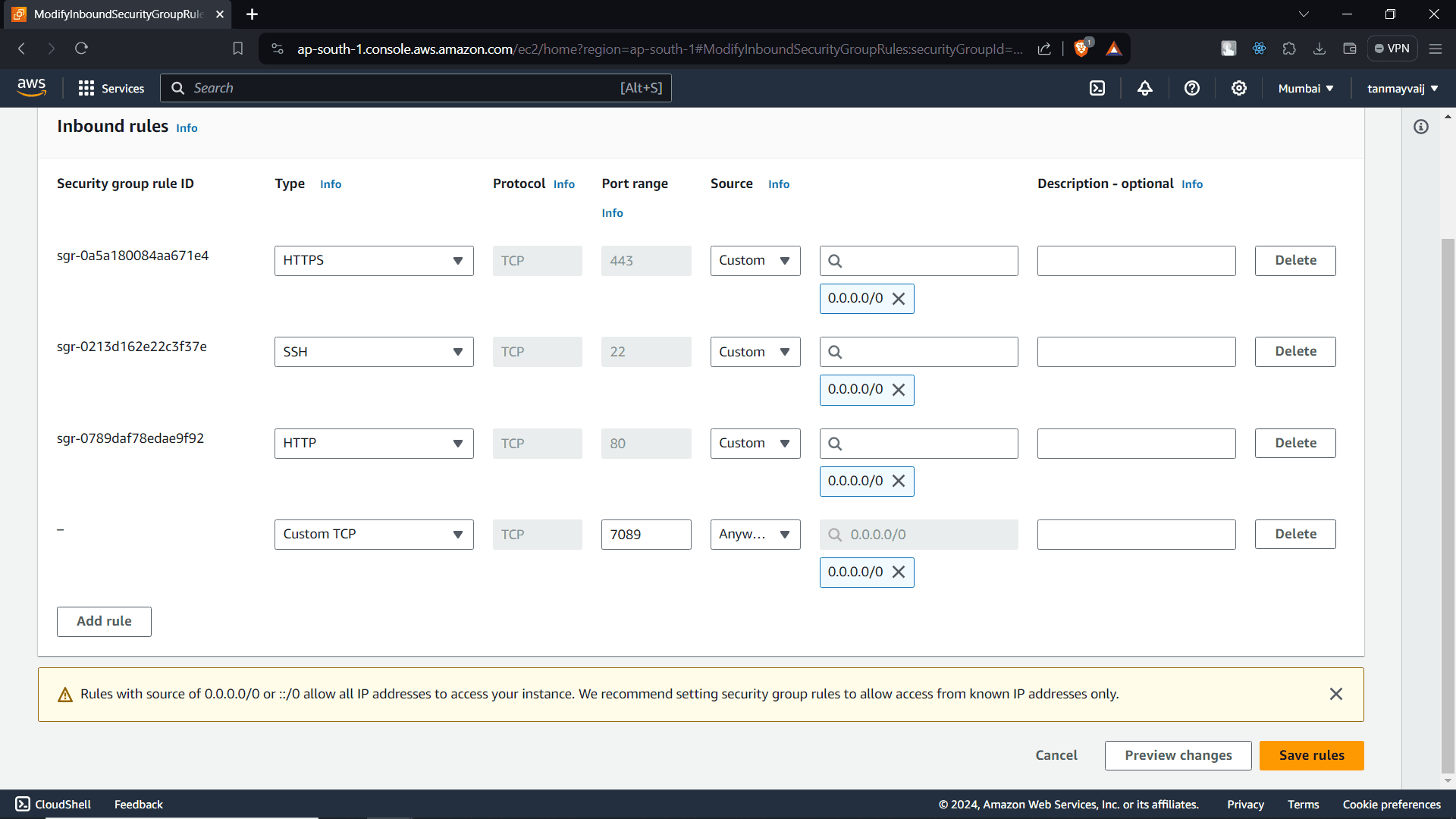Open AWS CloudShell icon in top navigation
This screenshot has width=1456, height=819.
1097,89
